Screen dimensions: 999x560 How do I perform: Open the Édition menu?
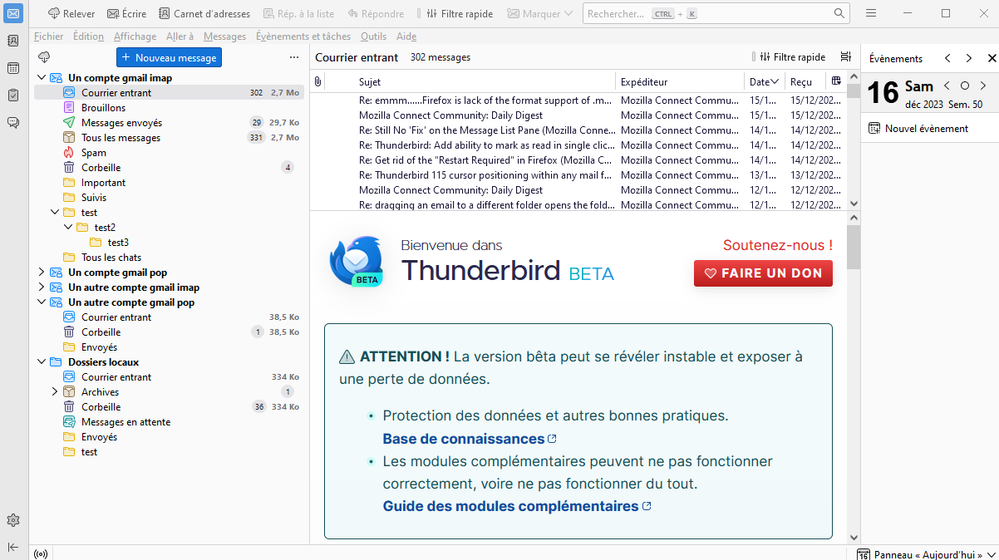[89, 36]
